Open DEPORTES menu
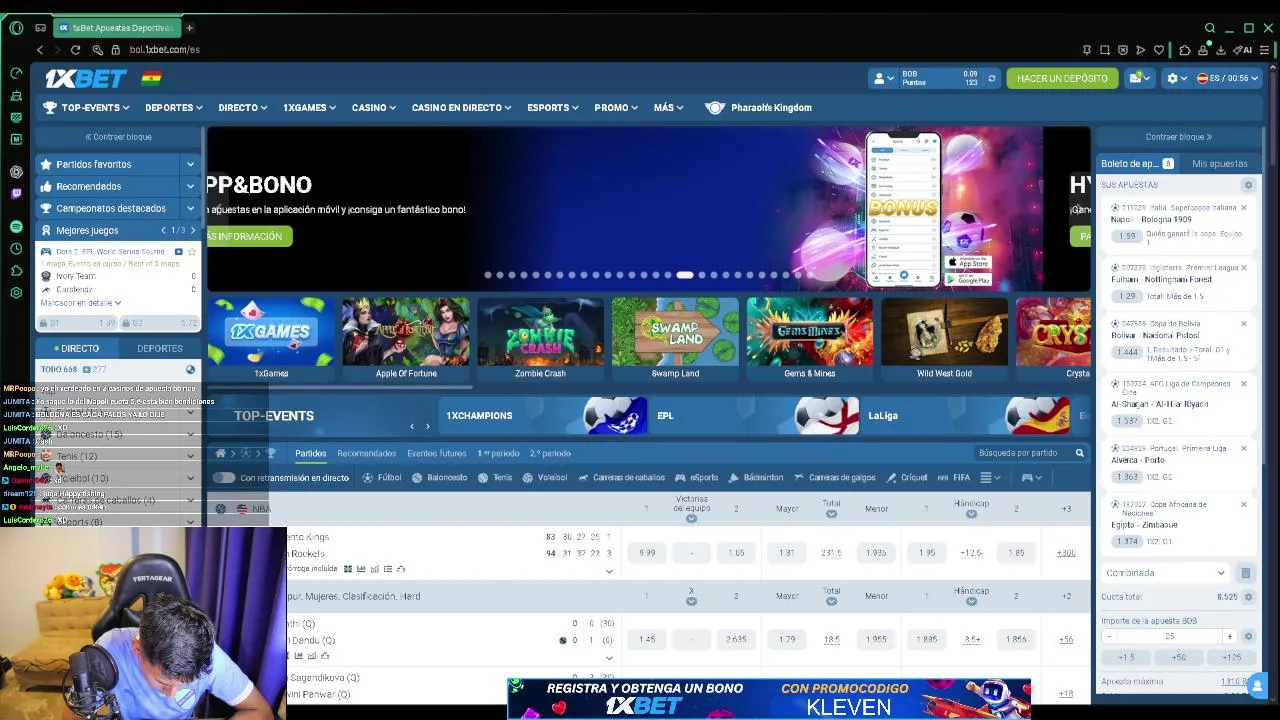 tap(174, 107)
